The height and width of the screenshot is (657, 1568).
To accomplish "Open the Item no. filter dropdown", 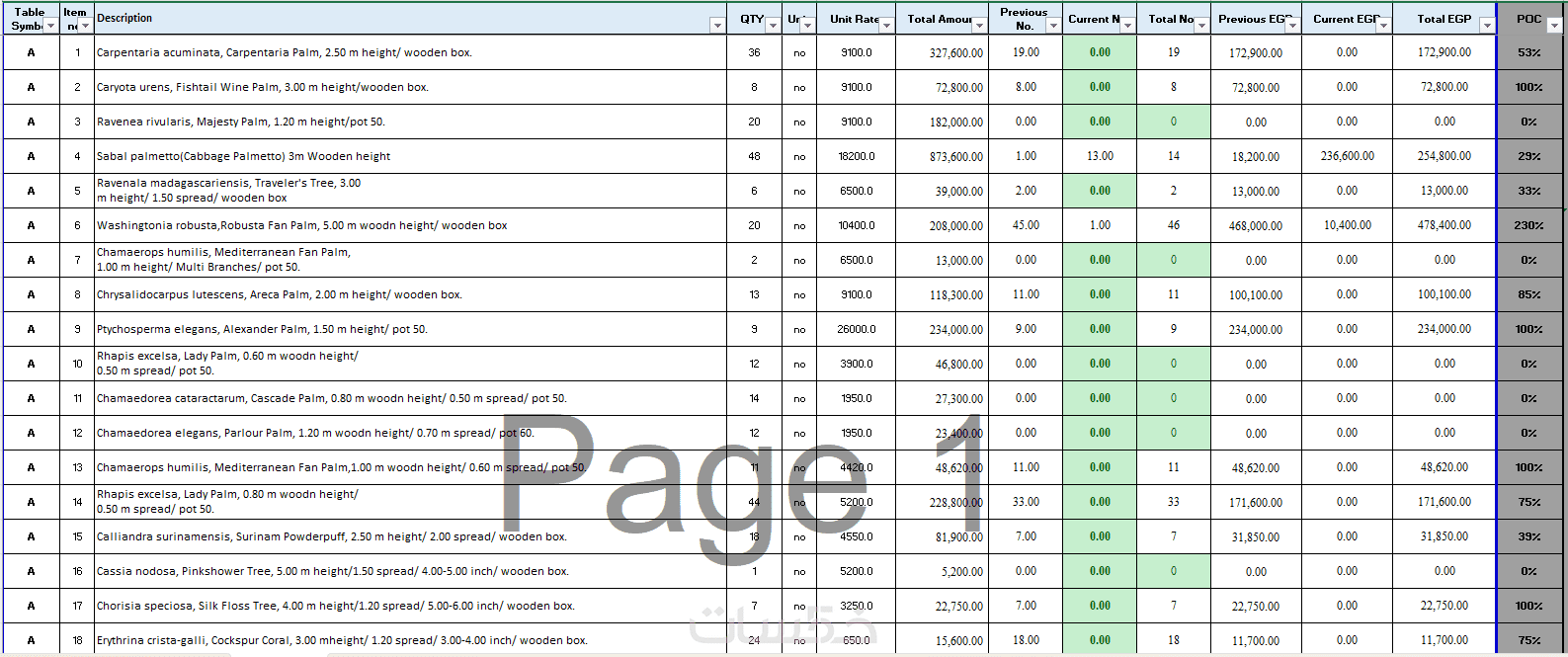I will 85,26.
